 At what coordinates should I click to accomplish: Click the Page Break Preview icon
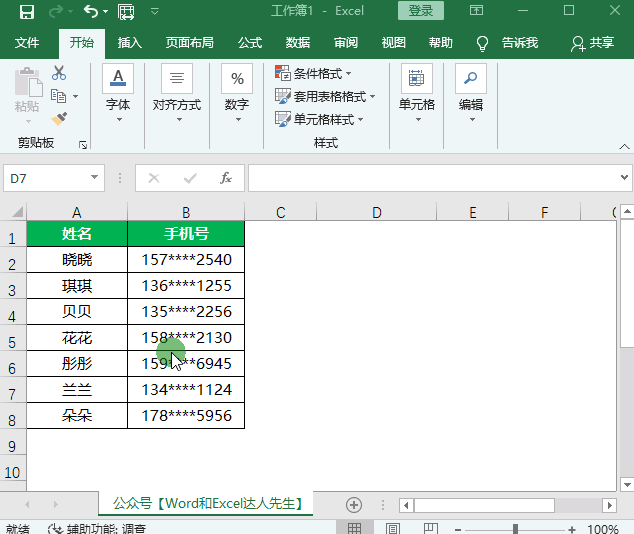click(430, 528)
